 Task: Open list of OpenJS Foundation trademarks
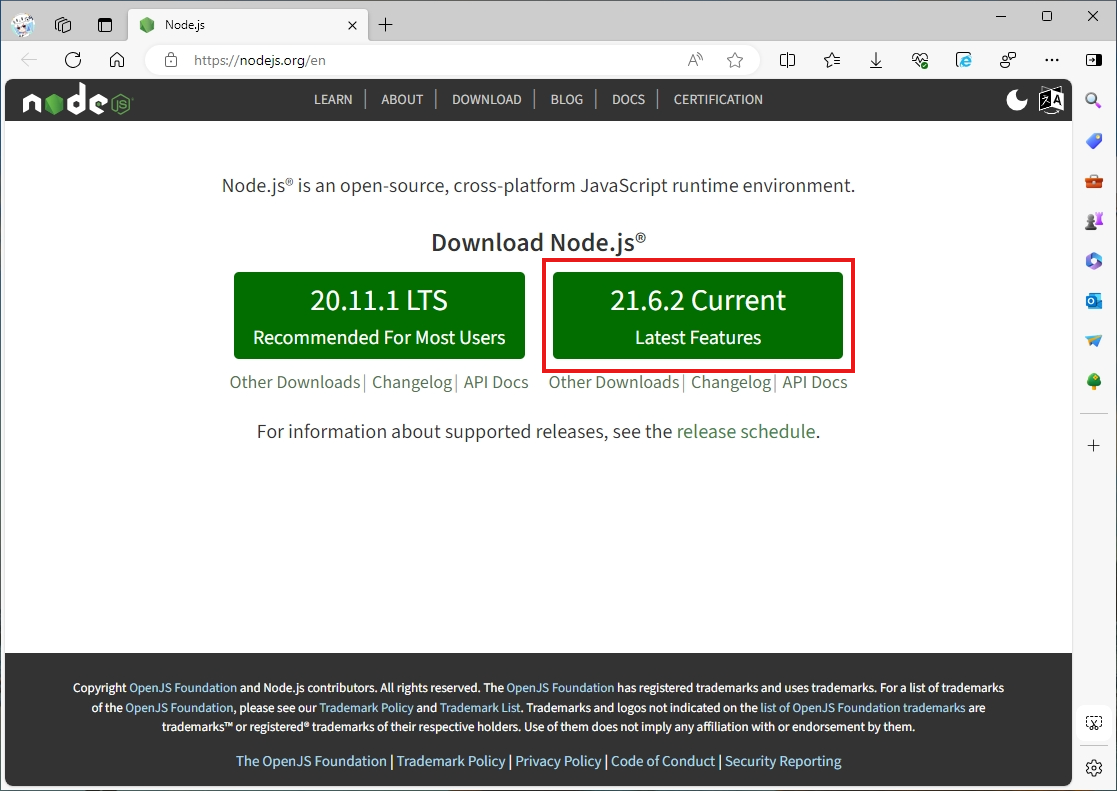pyautogui.click(x=863, y=708)
